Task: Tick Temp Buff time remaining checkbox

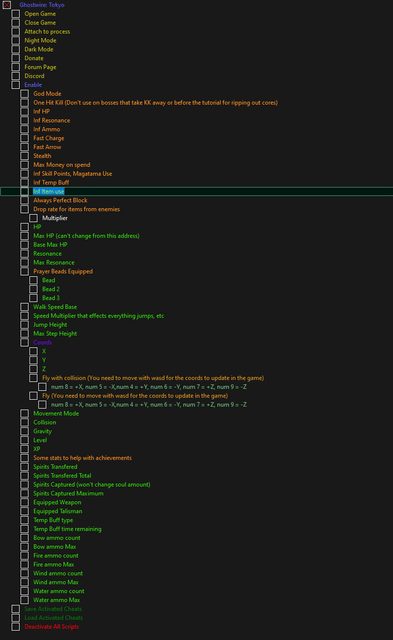Action: click(x=24, y=529)
